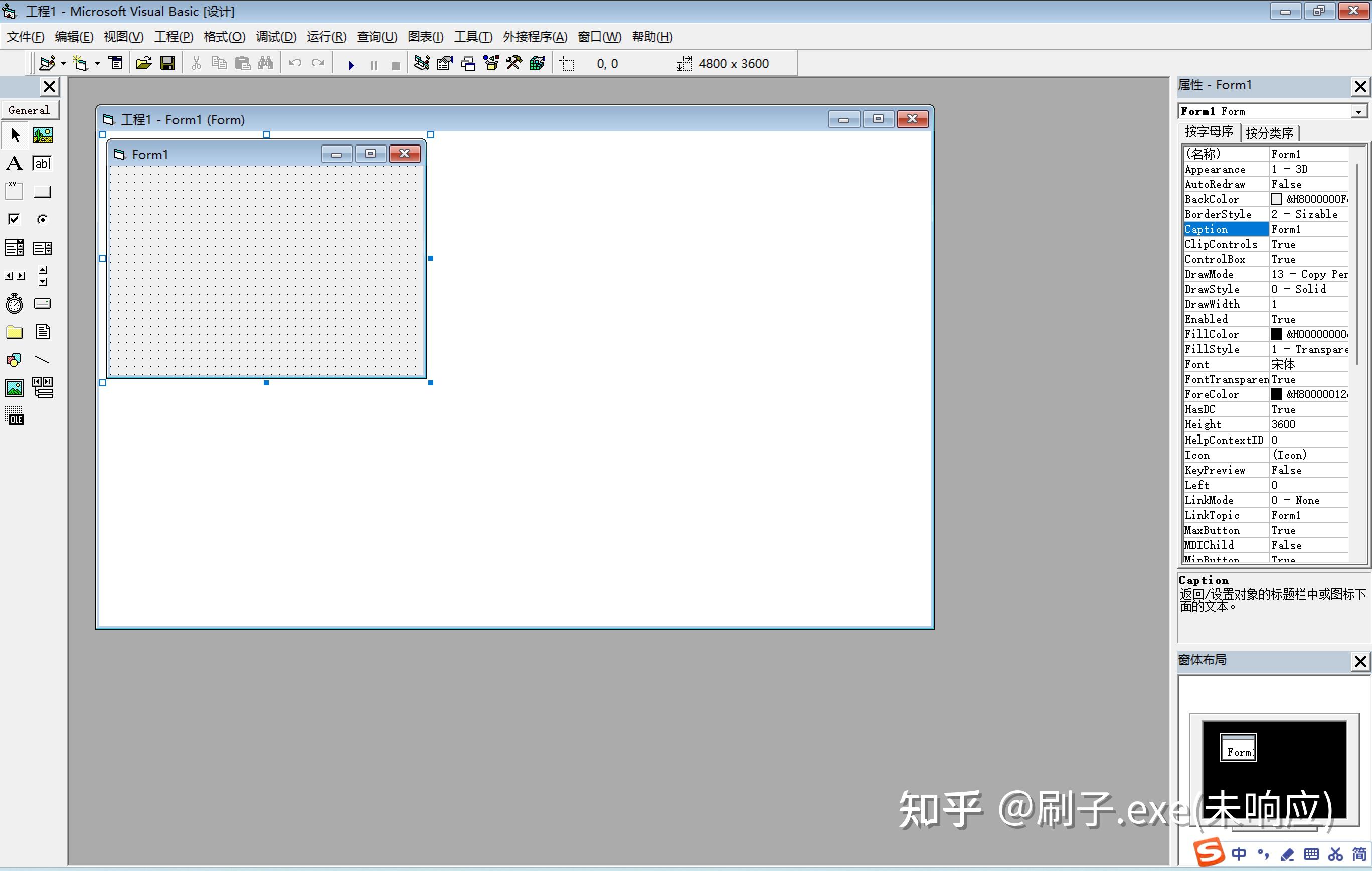Open the Menu Editor from the toolbar

pos(116,63)
